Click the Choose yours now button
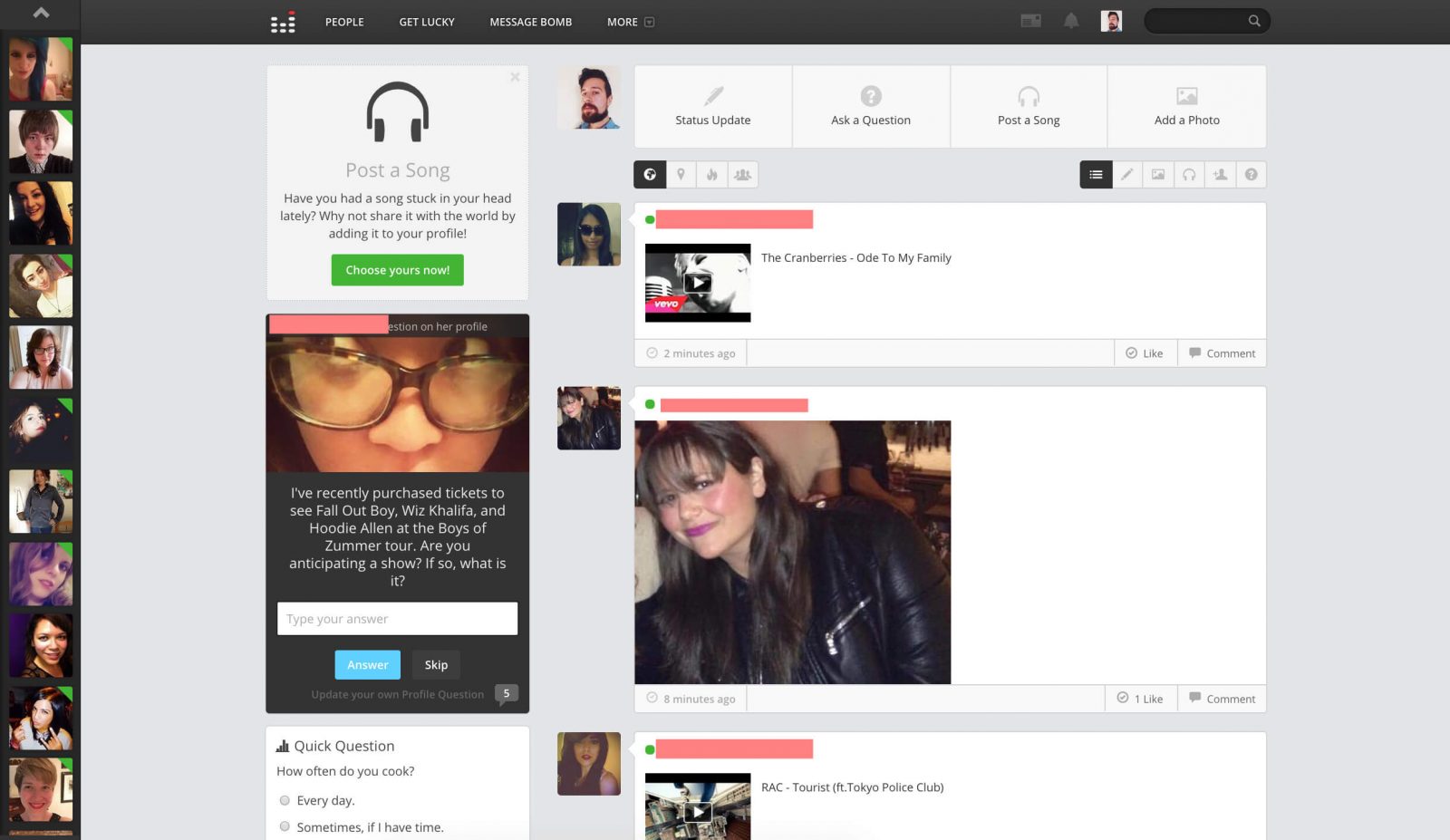This screenshot has height=840, width=1450. tap(397, 270)
